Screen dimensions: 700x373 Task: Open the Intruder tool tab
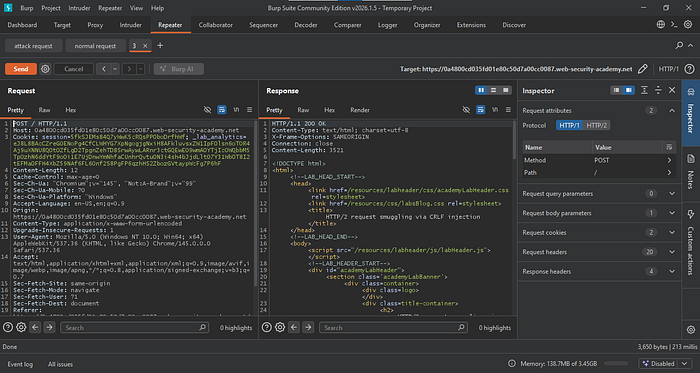tap(130, 25)
